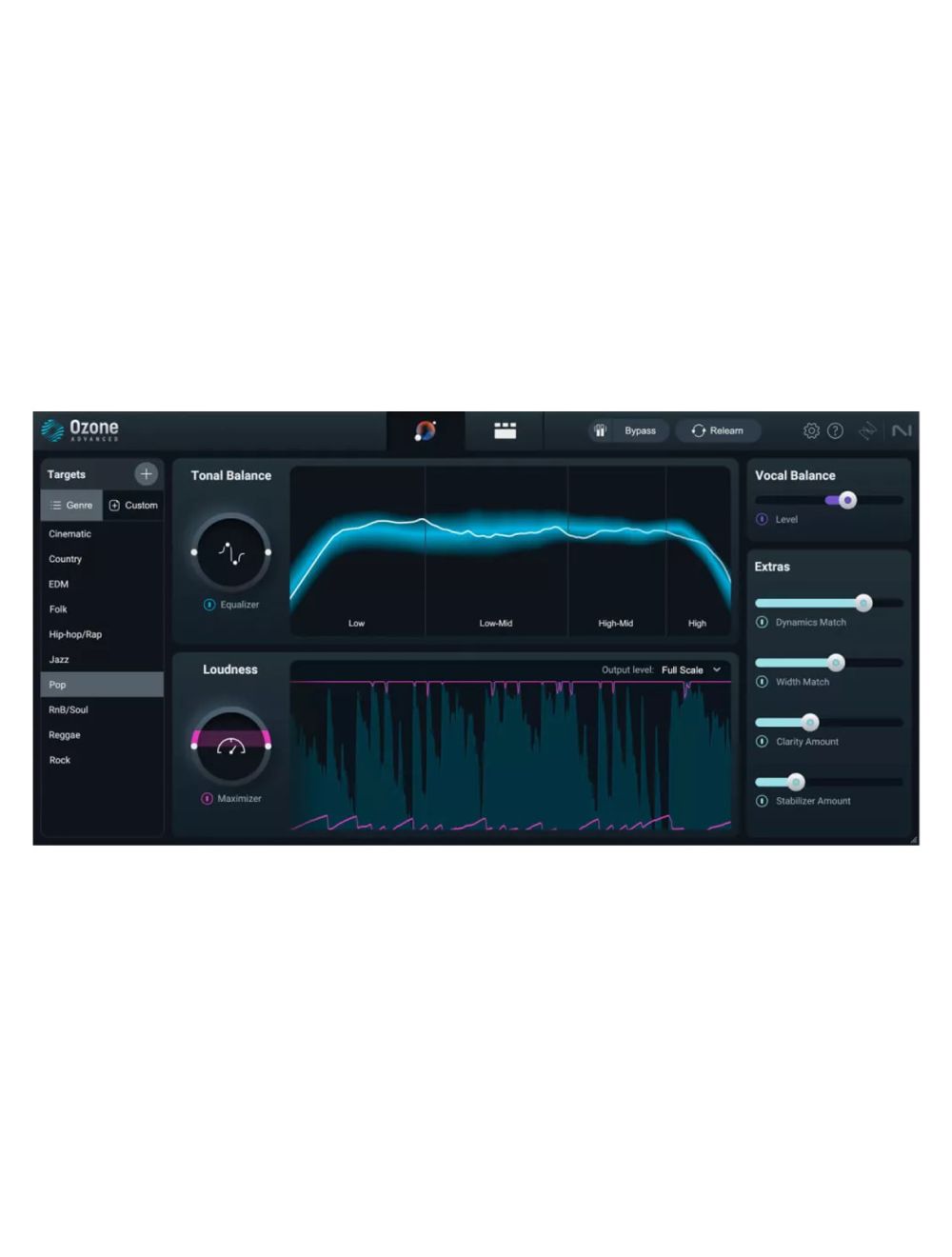The image size is (952, 1257).
Task: Disable the Stabilizer Amount power toggle
Action: click(x=763, y=801)
